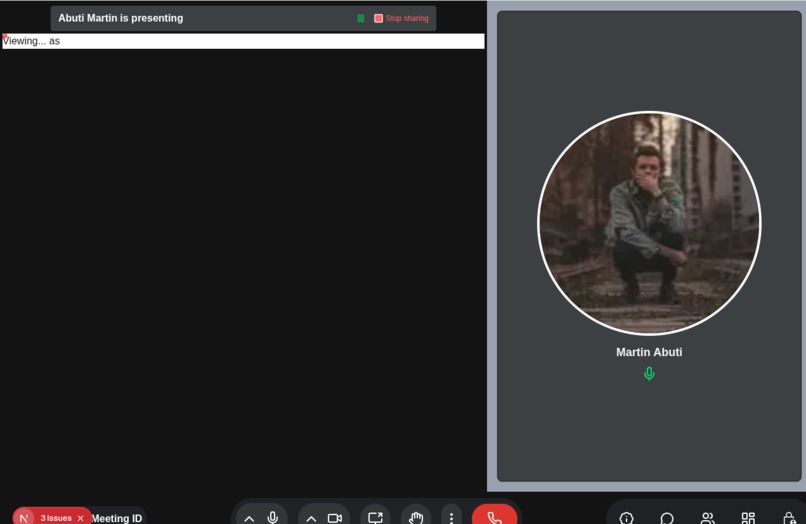Show participants list icon
Image resolution: width=806 pixels, height=524 pixels.
(708, 518)
